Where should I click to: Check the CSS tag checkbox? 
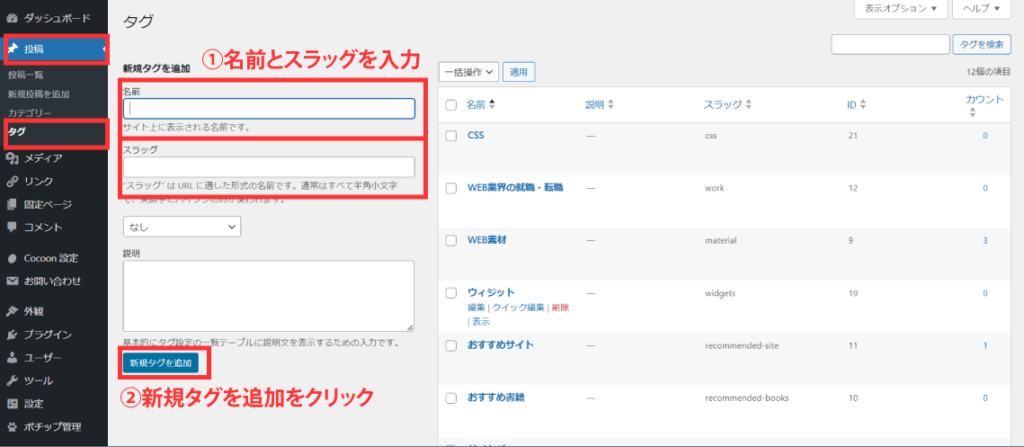pyautogui.click(x=451, y=135)
